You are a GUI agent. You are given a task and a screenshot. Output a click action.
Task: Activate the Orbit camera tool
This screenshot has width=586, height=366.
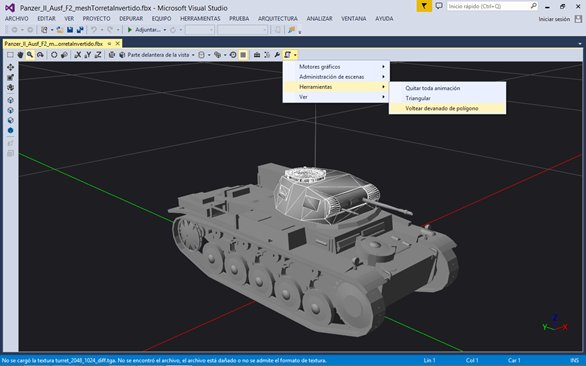(40, 55)
